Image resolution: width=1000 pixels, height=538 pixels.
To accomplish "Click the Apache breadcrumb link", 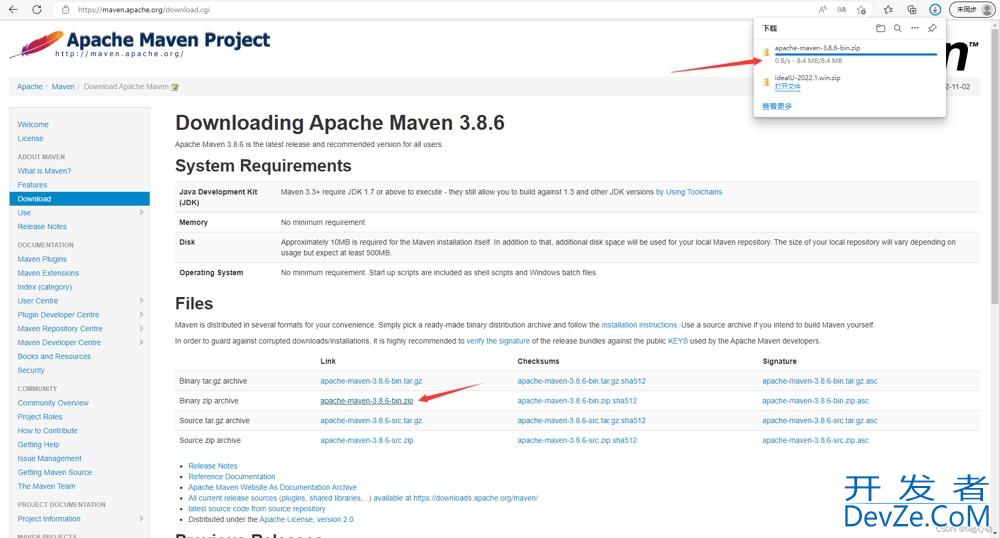I will [x=29, y=87].
